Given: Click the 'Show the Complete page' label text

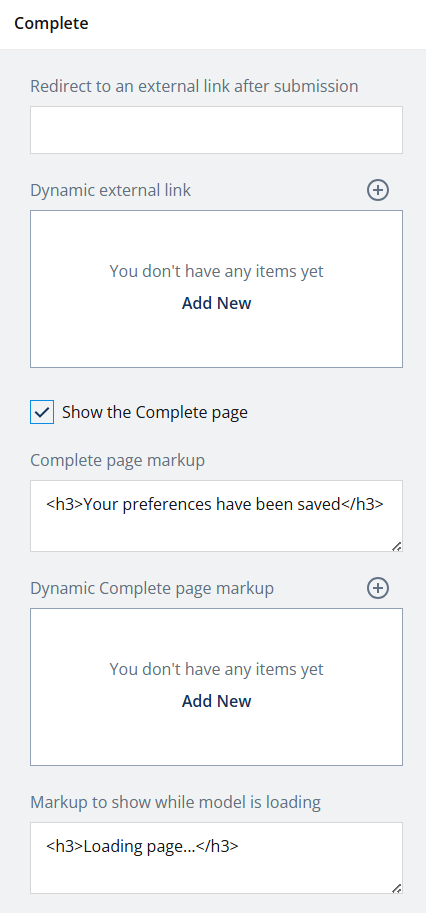Looking at the screenshot, I should 155,412.
